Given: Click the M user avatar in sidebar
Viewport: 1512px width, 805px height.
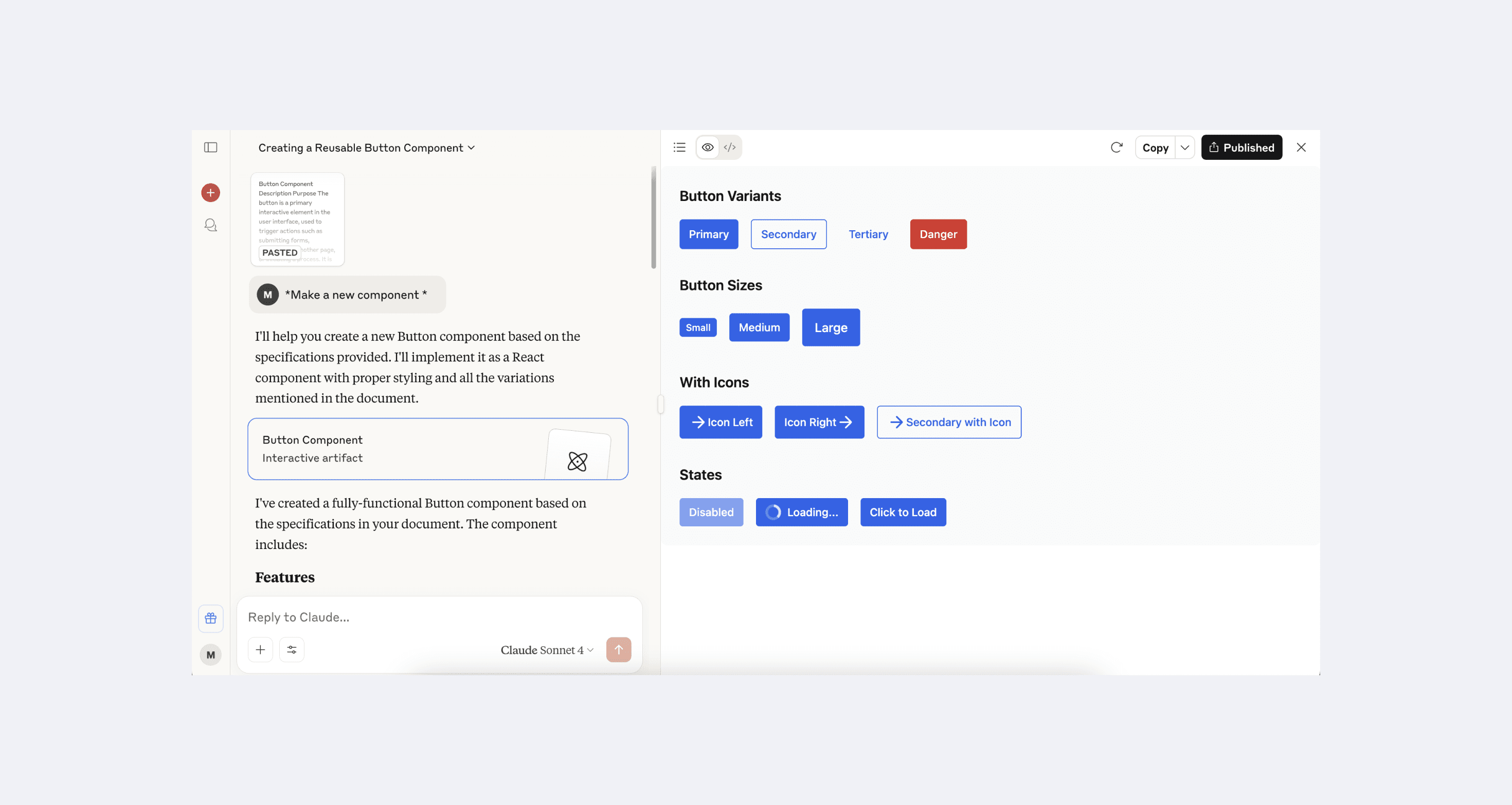Looking at the screenshot, I should [211, 655].
